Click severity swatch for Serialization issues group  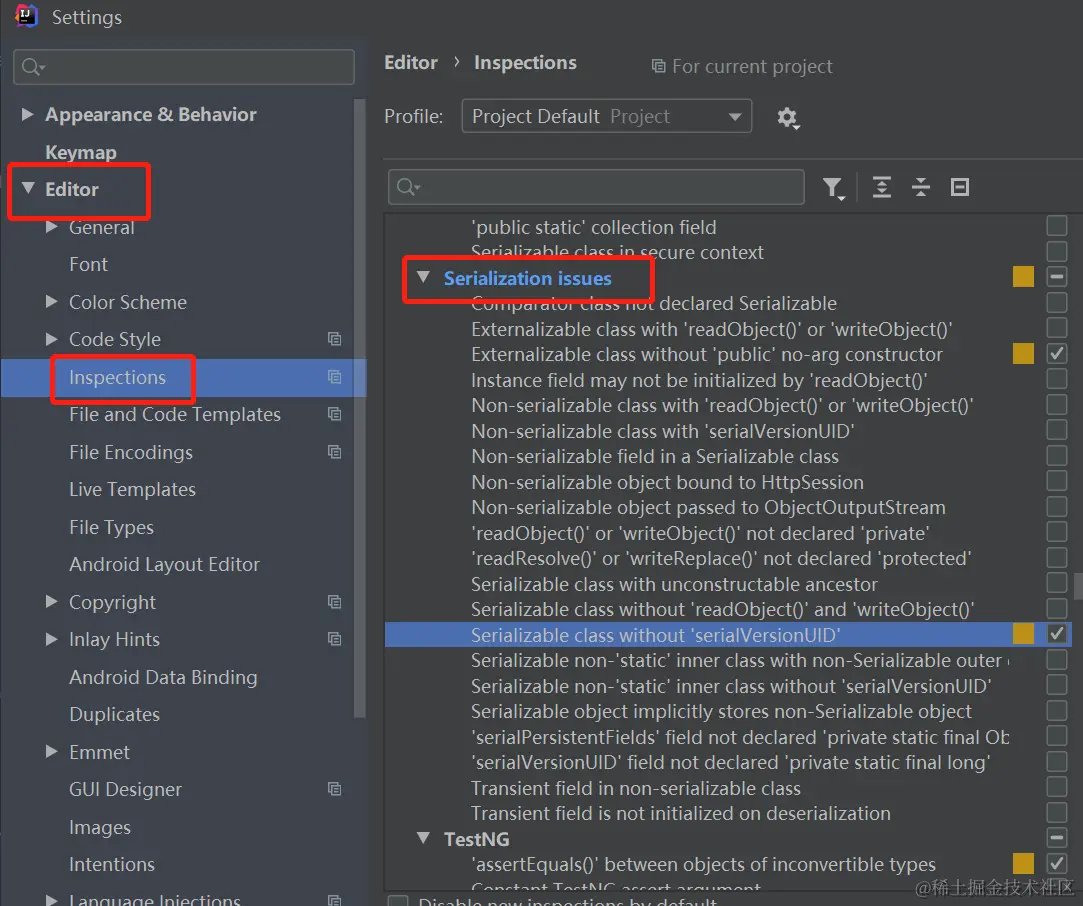pyautogui.click(x=1024, y=277)
